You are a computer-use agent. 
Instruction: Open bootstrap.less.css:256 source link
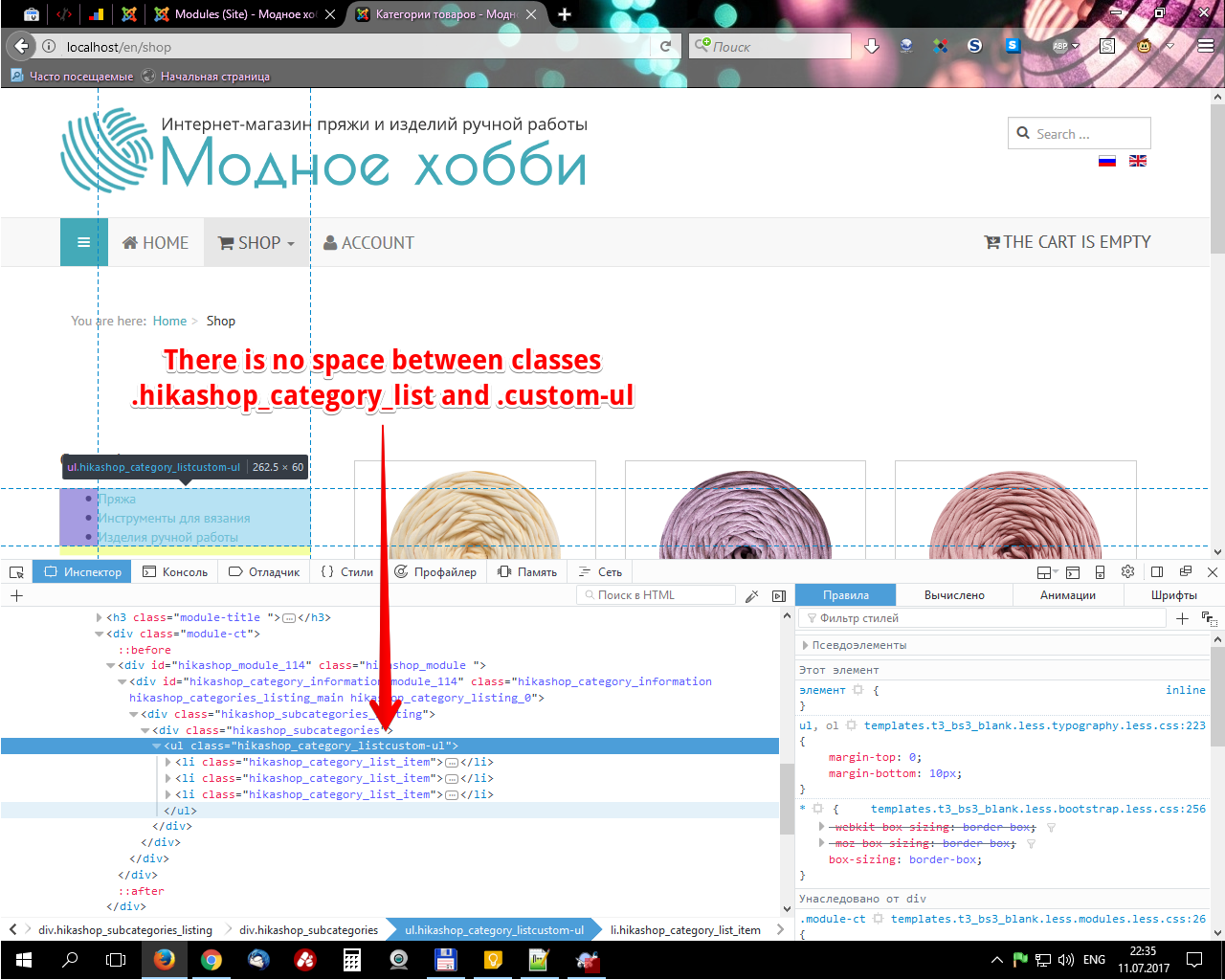point(1038,809)
